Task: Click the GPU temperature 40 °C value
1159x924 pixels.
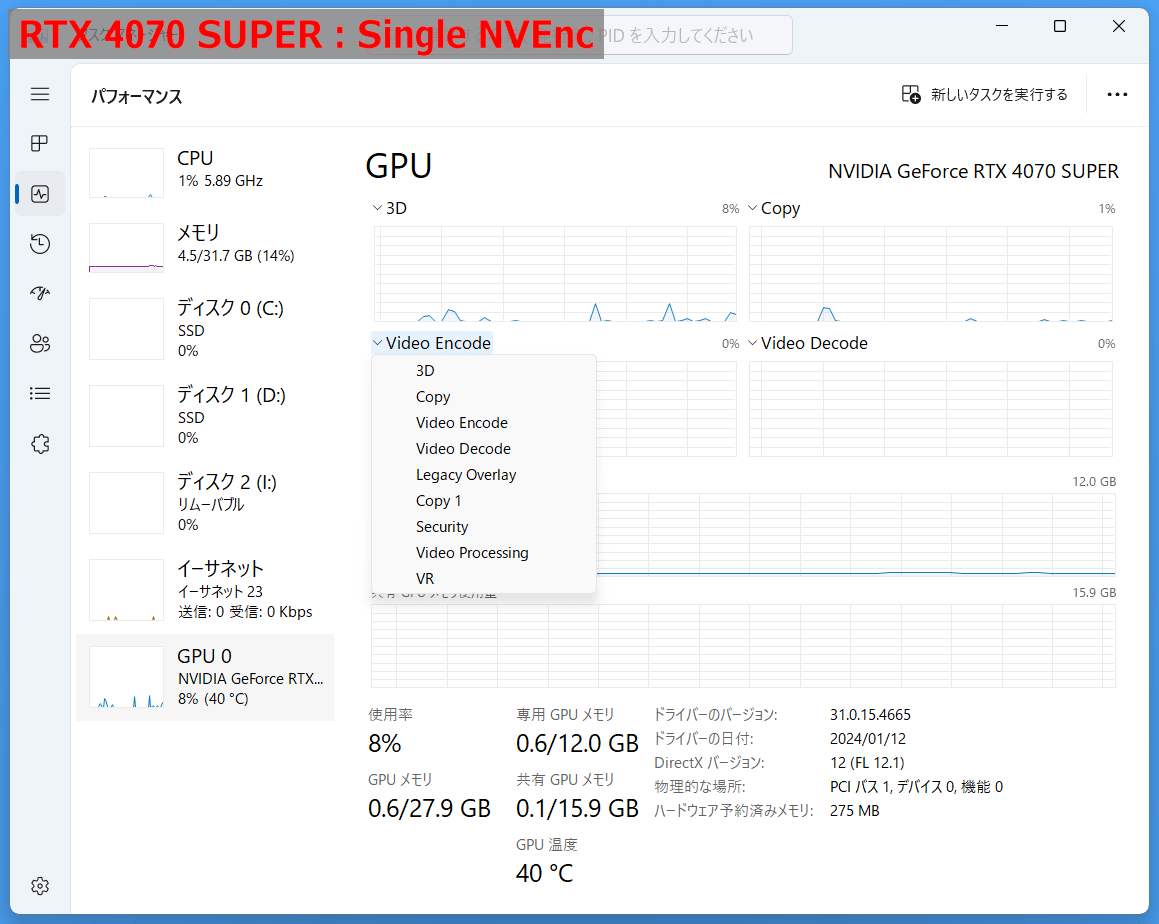Action: pos(544,874)
